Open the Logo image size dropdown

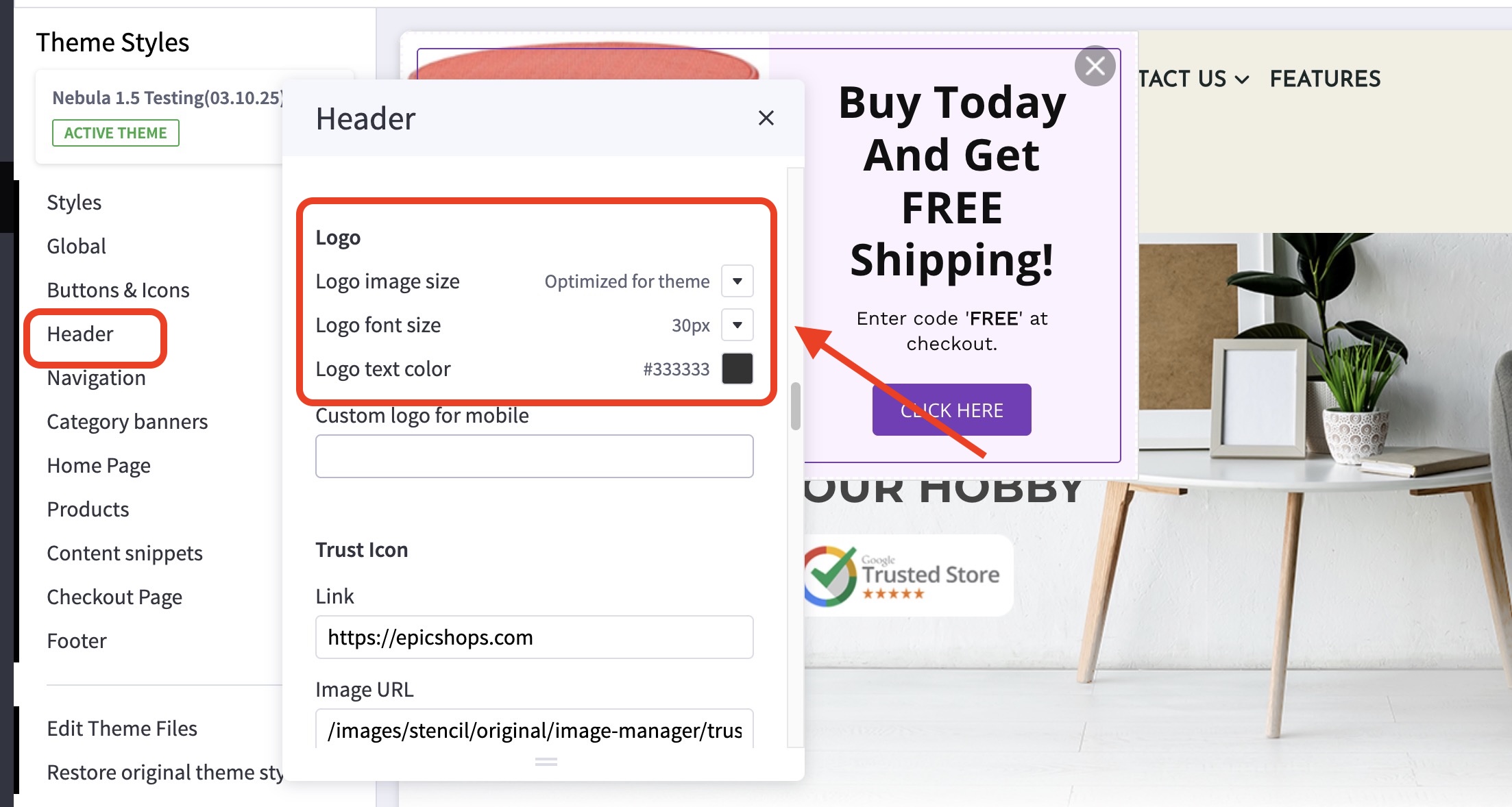(737, 281)
